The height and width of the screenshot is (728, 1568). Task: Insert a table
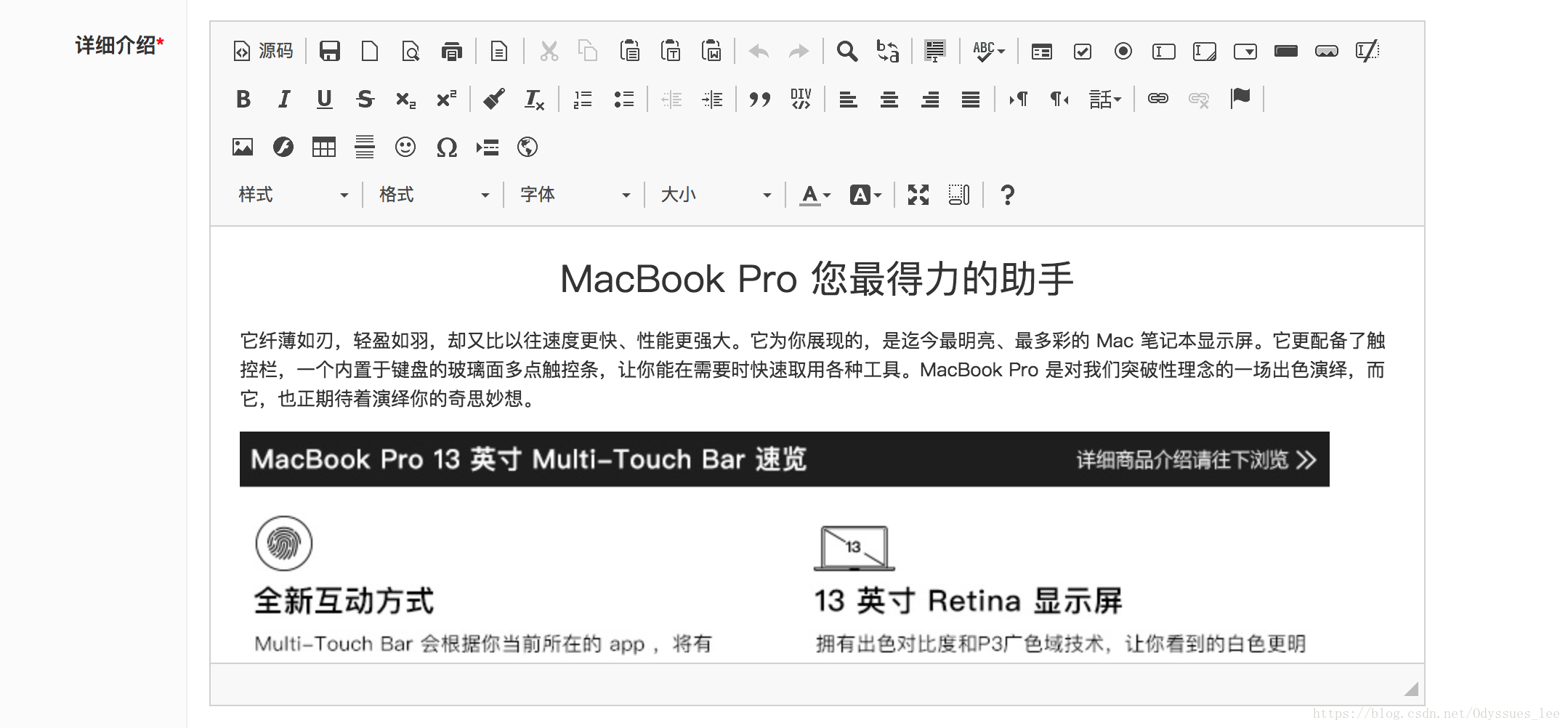tap(324, 147)
